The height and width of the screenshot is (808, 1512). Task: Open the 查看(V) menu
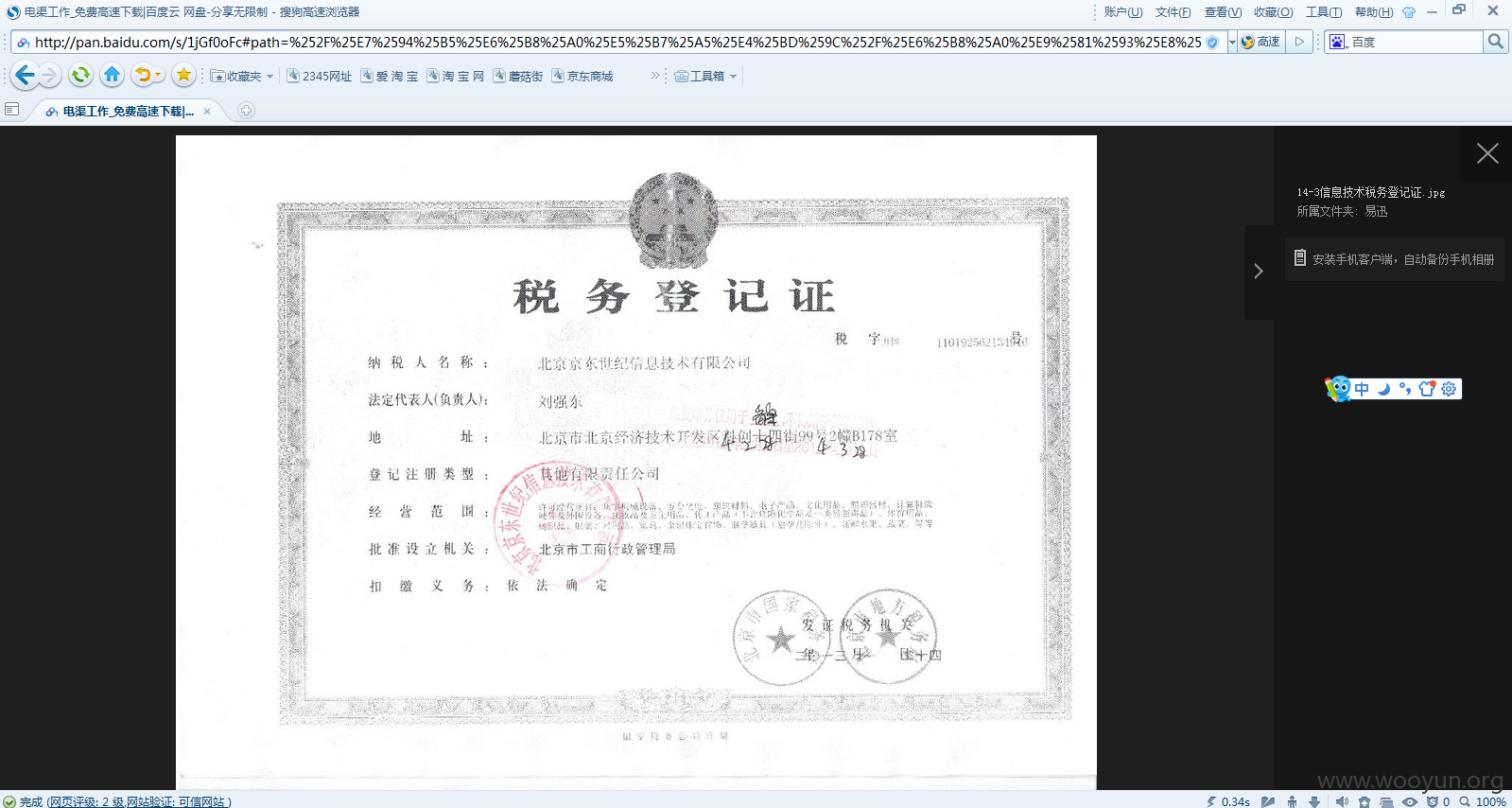click(1223, 12)
